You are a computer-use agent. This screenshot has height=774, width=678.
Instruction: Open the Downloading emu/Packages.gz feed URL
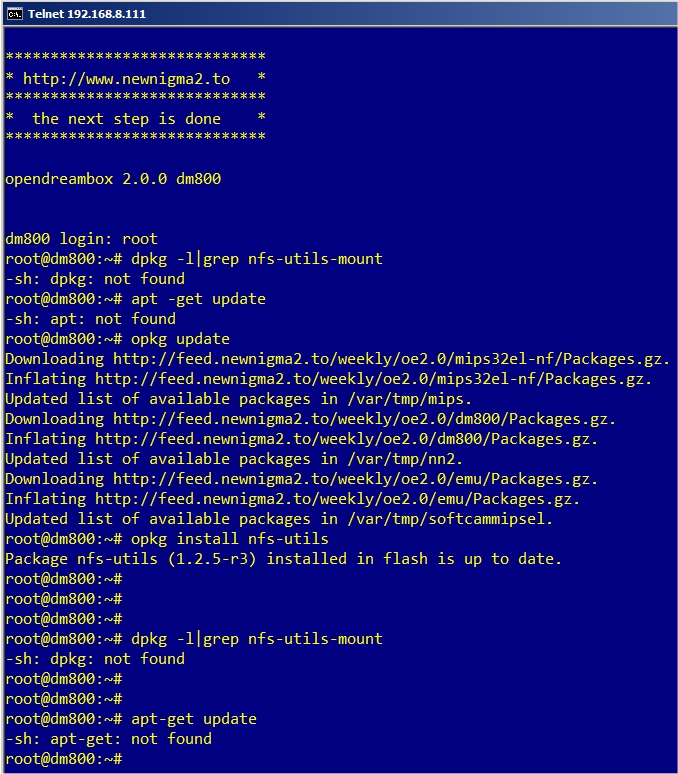click(x=355, y=479)
